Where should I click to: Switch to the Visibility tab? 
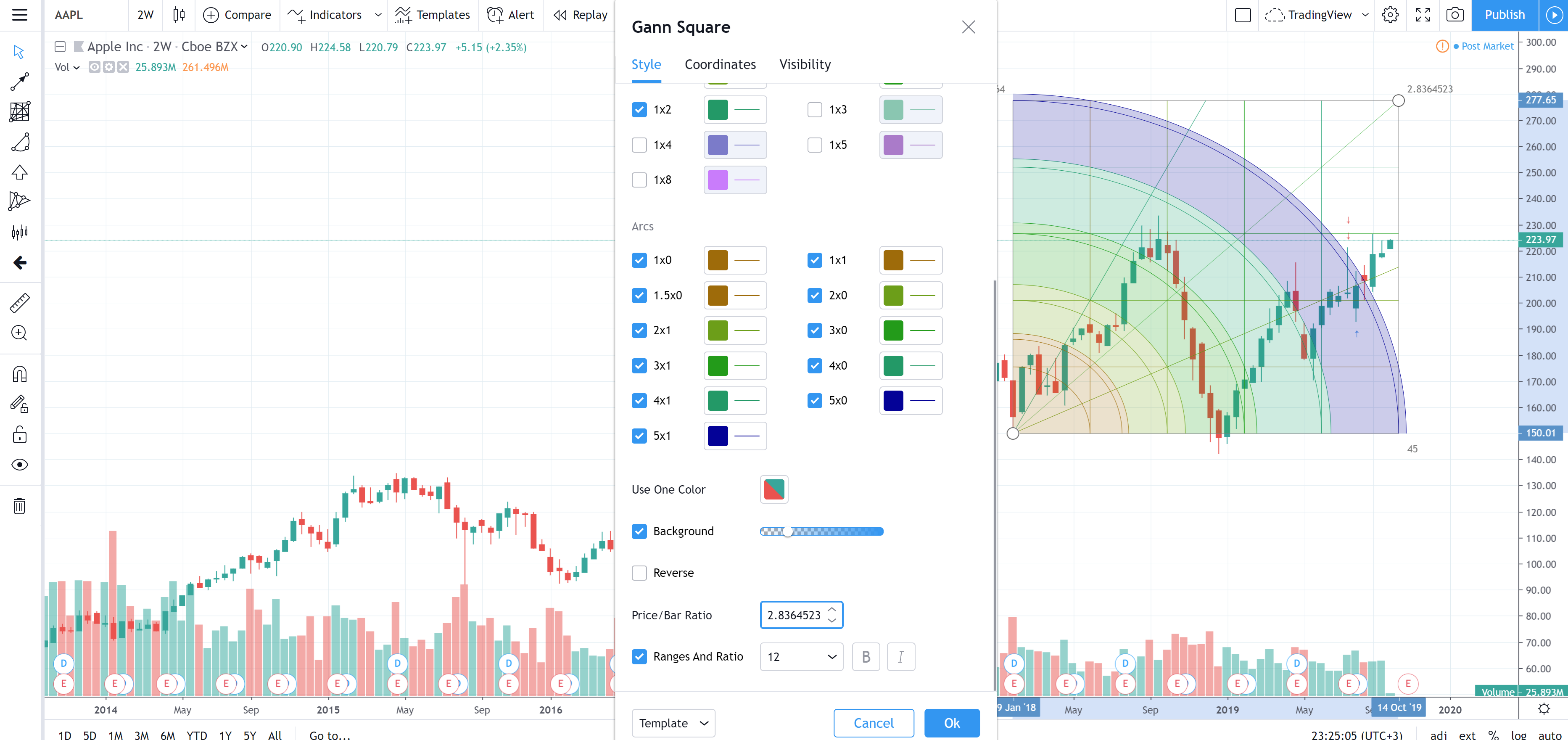tap(805, 64)
